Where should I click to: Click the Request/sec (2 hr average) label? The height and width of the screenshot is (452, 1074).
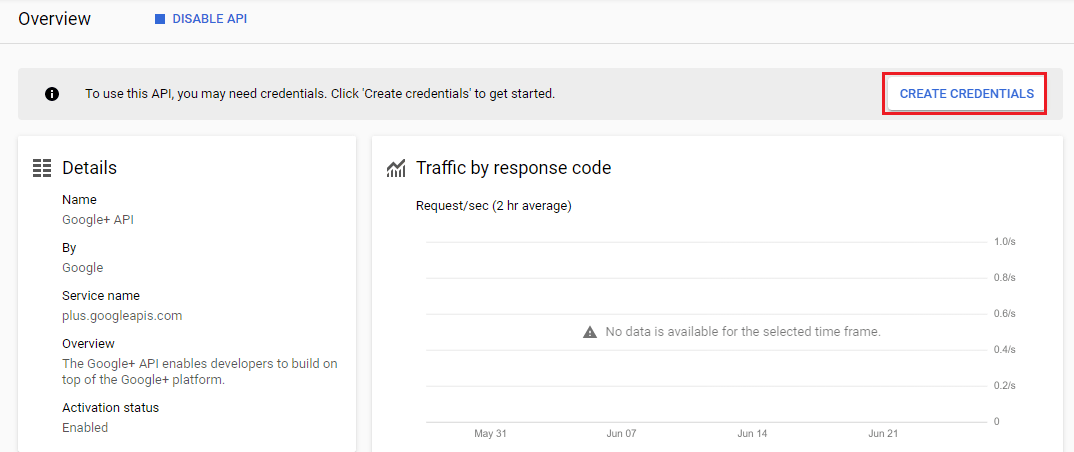tap(493, 206)
